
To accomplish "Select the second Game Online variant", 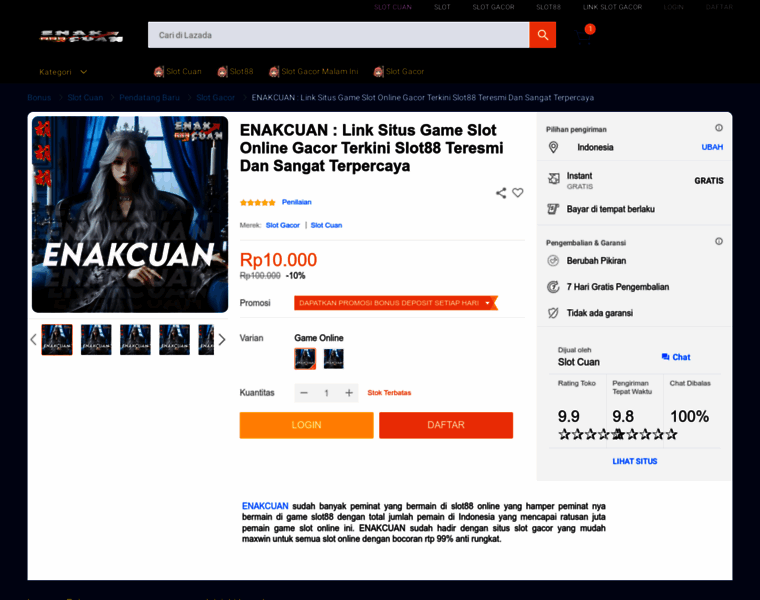I will coord(333,359).
